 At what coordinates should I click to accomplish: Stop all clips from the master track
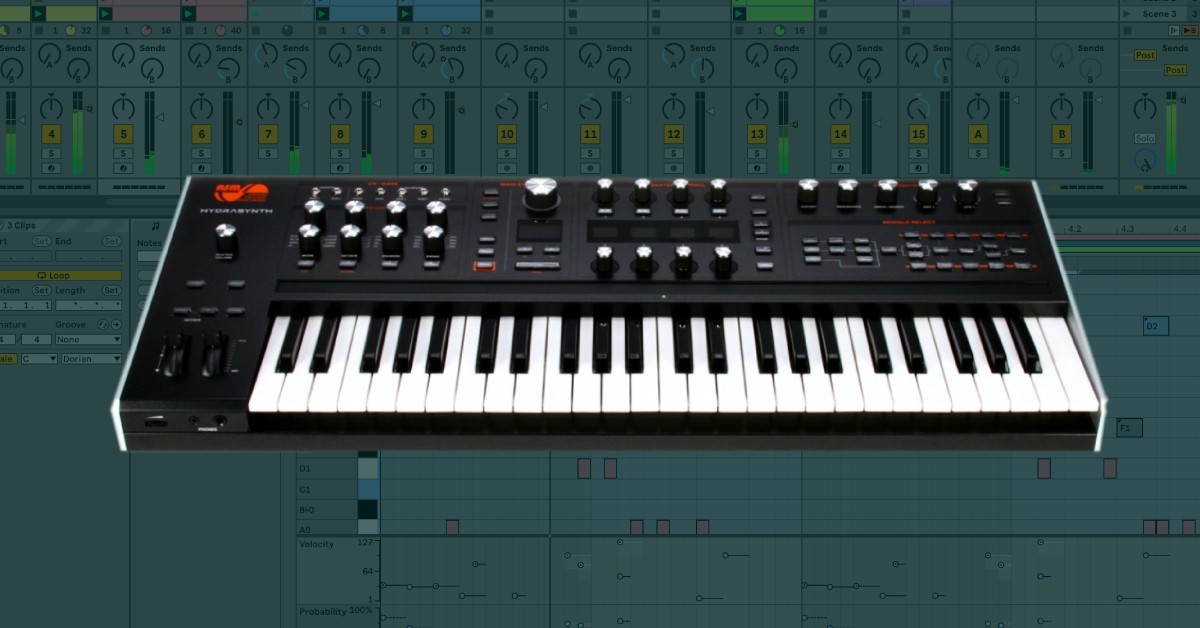(x=1127, y=31)
